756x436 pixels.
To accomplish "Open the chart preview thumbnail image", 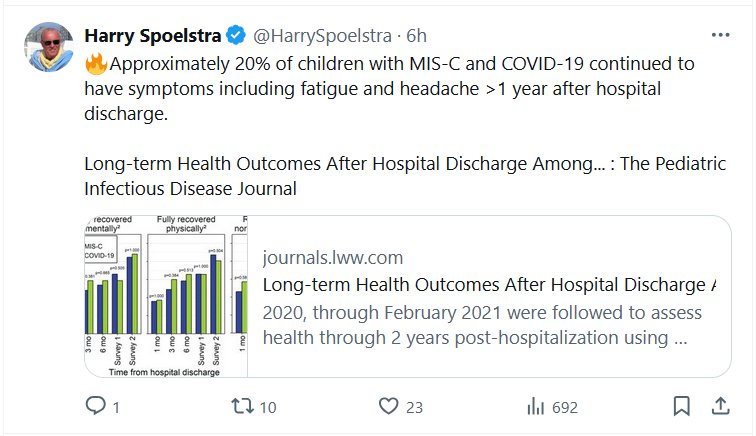I will (165, 296).
